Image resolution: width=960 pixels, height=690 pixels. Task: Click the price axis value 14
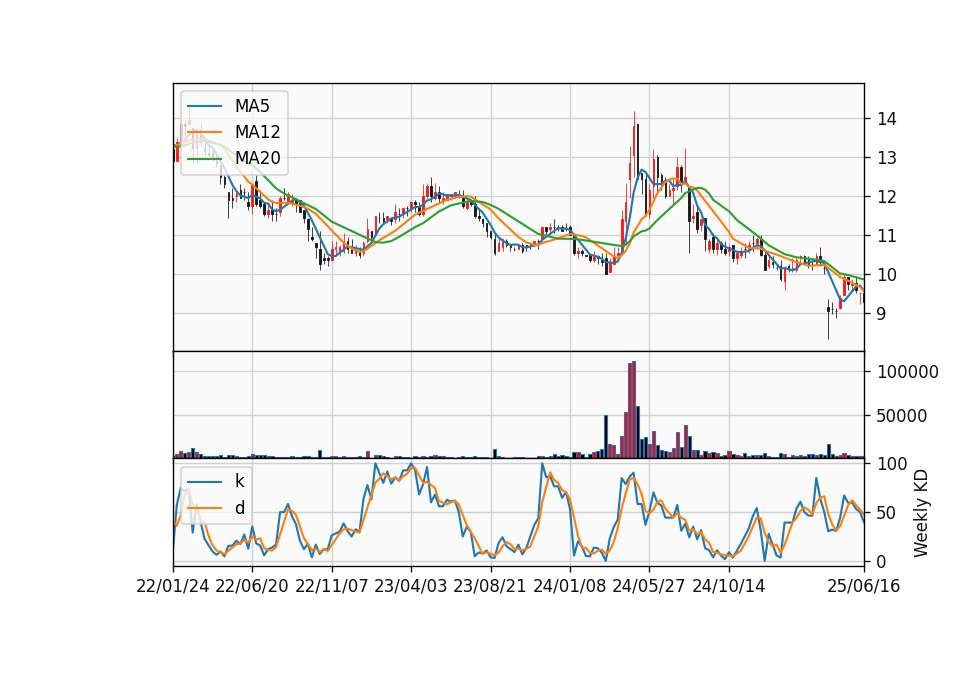tap(887, 119)
